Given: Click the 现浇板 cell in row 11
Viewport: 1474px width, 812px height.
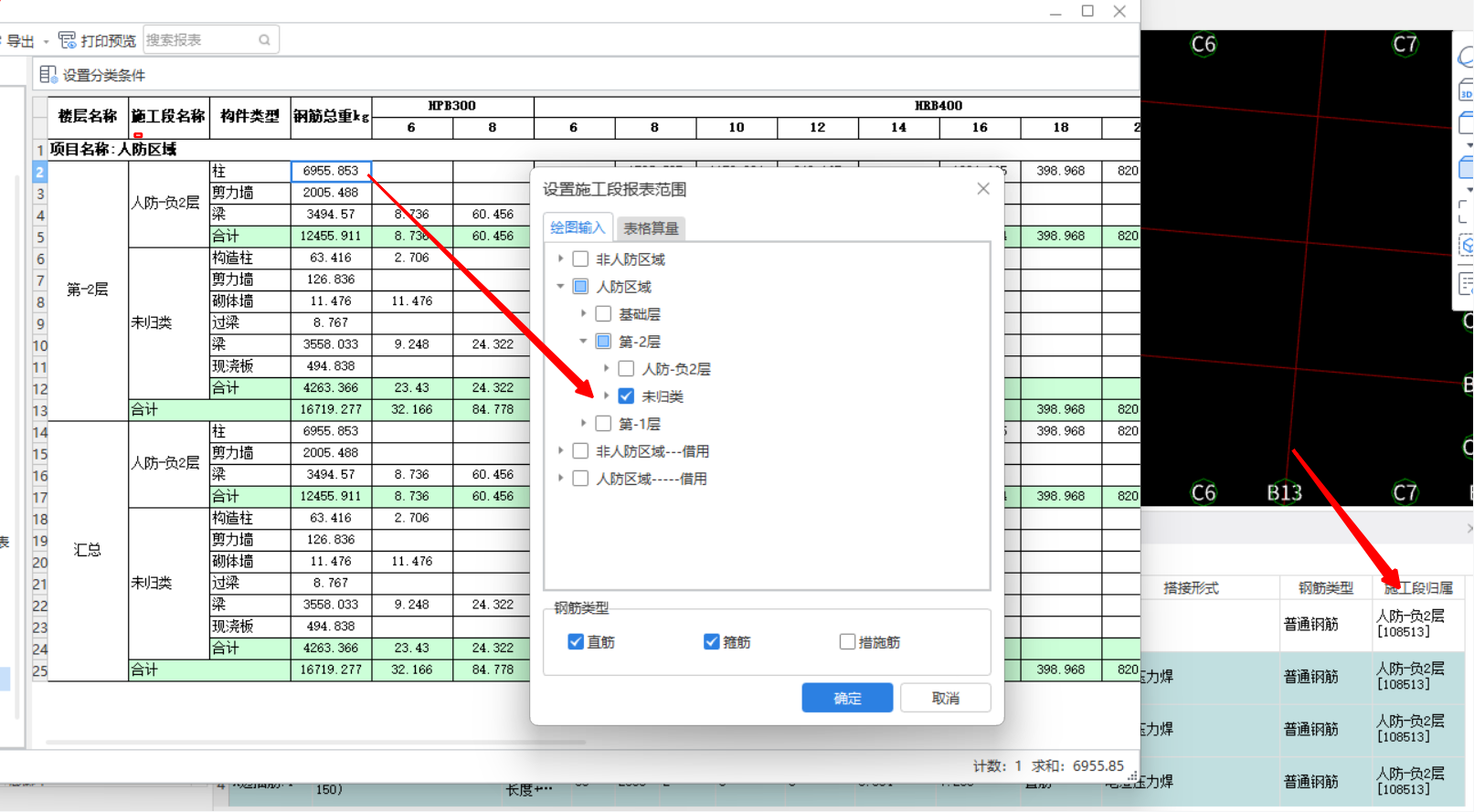Looking at the screenshot, I should [250, 366].
